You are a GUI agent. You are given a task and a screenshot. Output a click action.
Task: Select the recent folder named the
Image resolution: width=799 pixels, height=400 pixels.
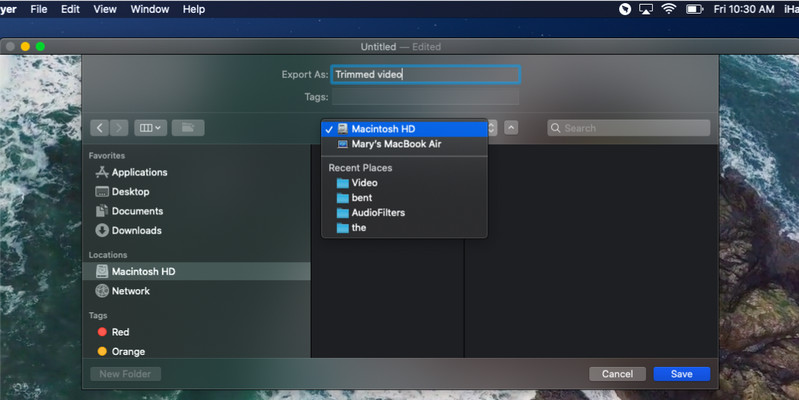pos(405,228)
